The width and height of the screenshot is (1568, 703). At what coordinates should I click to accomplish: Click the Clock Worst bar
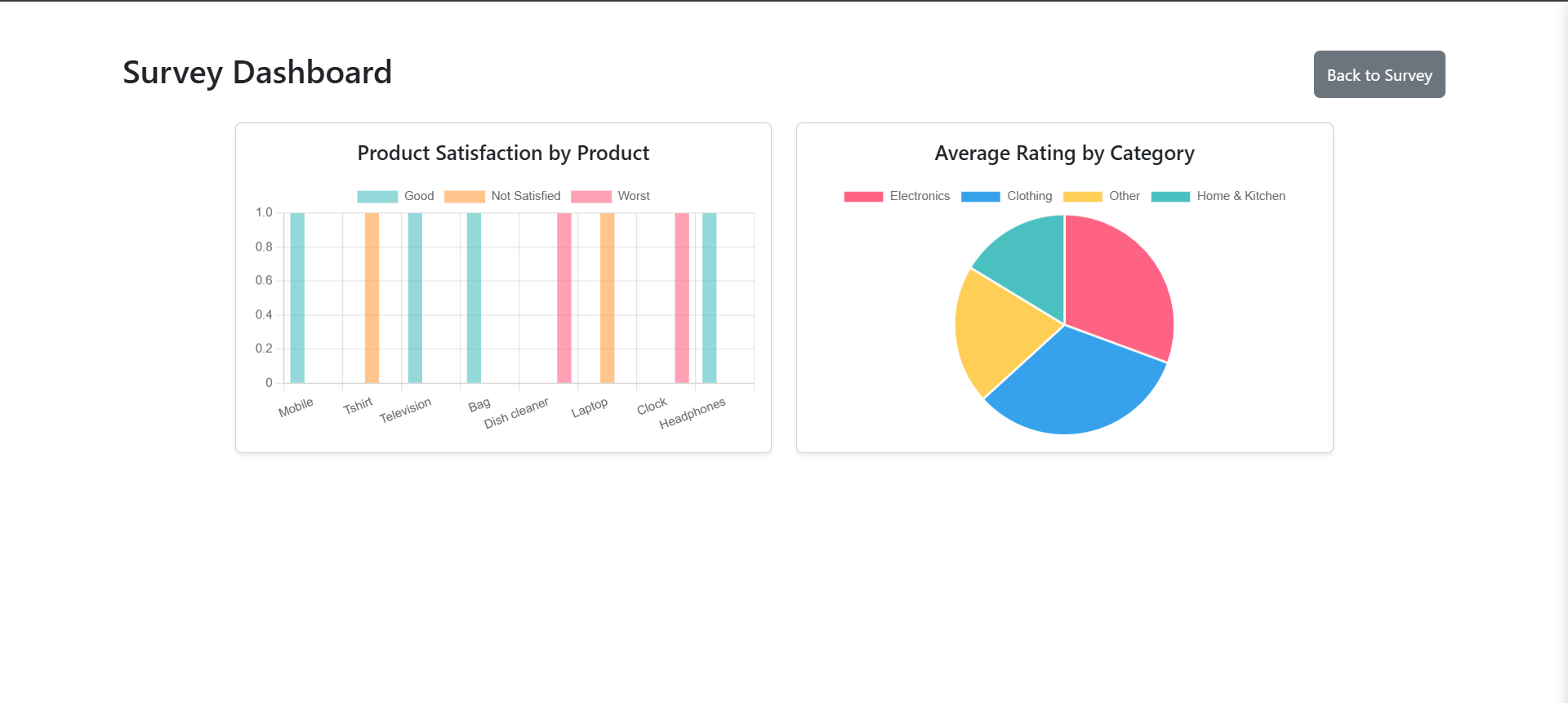coord(682,298)
